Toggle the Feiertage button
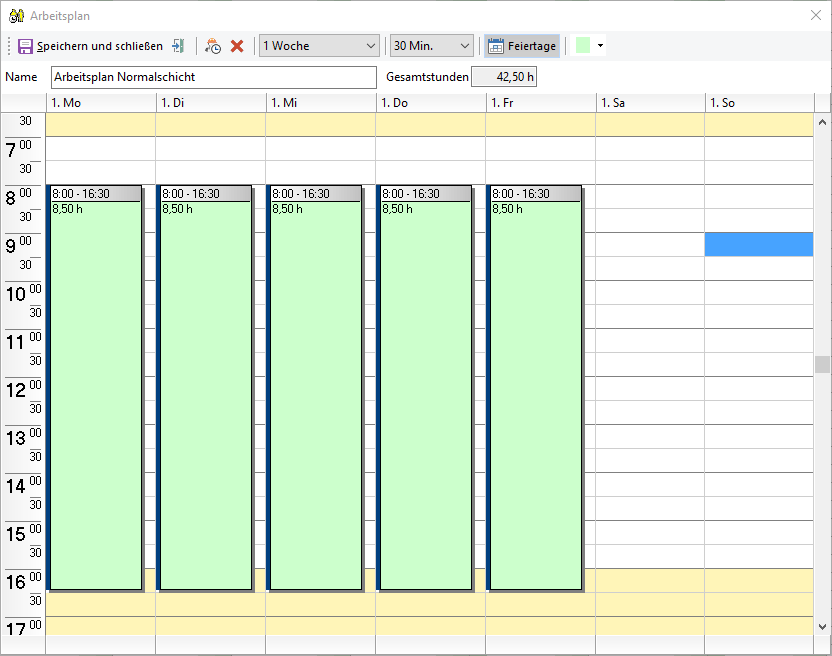The height and width of the screenshot is (656, 832). [522, 46]
